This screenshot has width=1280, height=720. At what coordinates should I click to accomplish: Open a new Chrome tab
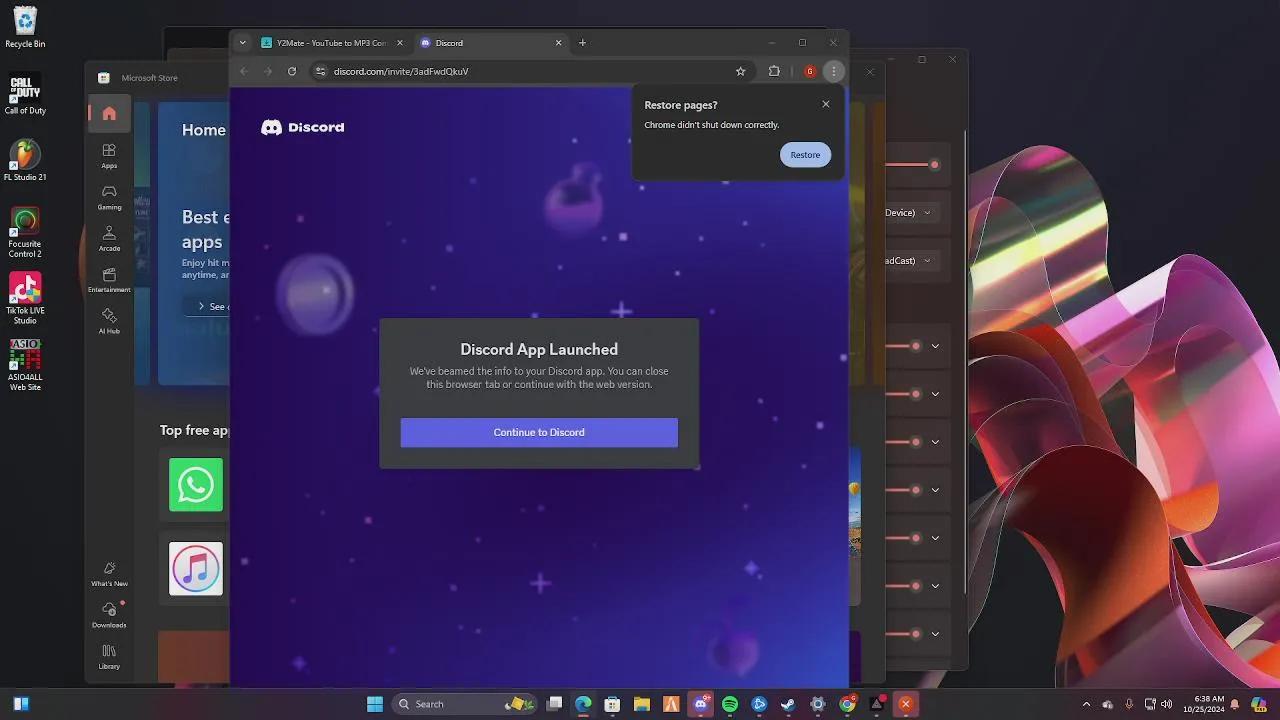pyautogui.click(x=582, y=43)
